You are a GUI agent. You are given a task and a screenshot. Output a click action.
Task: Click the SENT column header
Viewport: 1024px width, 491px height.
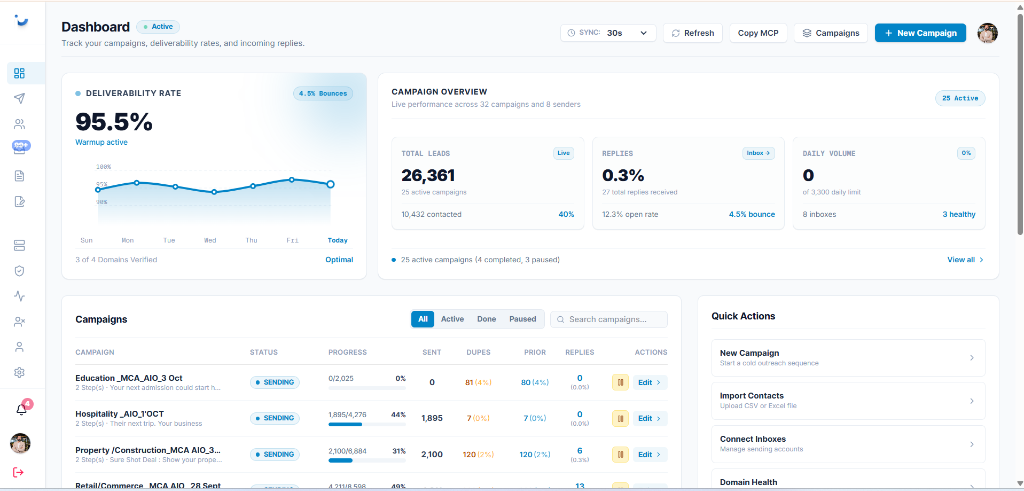coord(432,352)
